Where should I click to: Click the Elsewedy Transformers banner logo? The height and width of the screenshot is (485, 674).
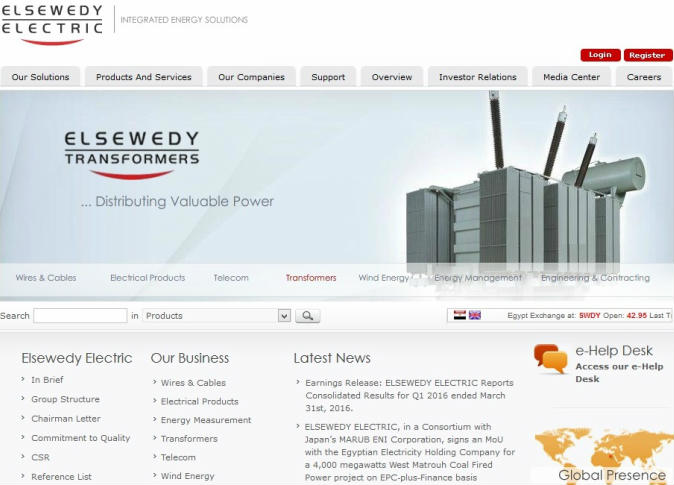(x=131, y=151)
